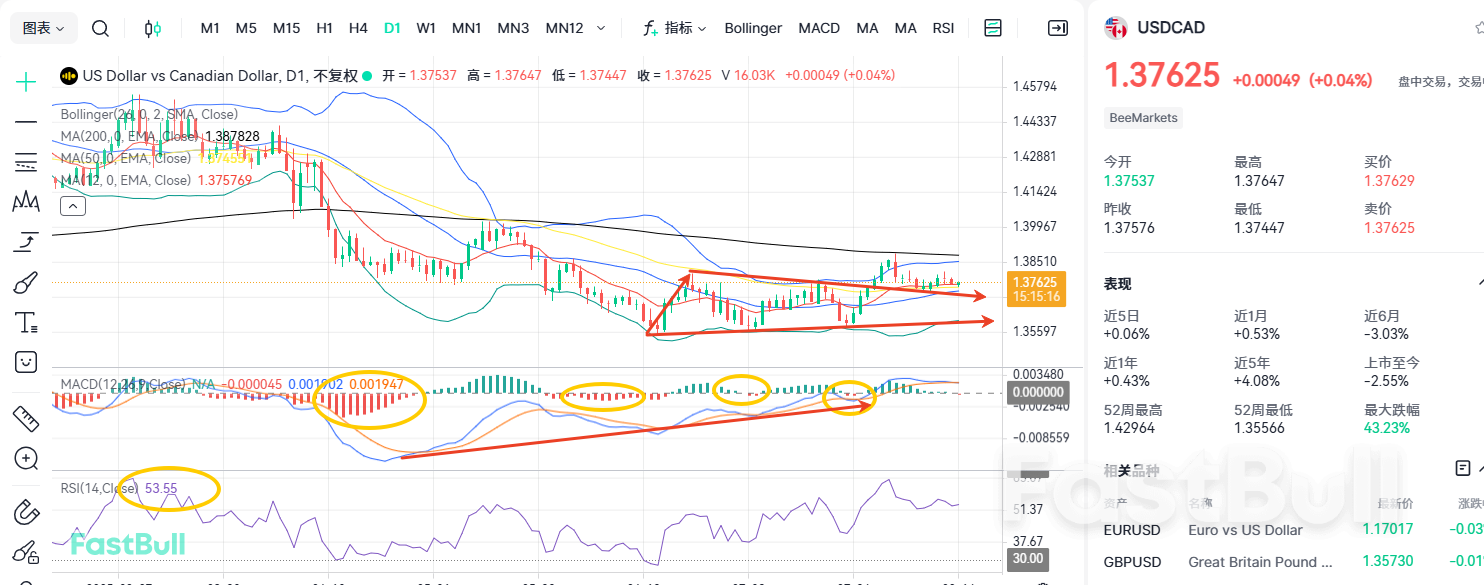The width and height of the screenshot is (1484, 585).
Task: Open the emoji sticker tool
Action: [26, 362]
